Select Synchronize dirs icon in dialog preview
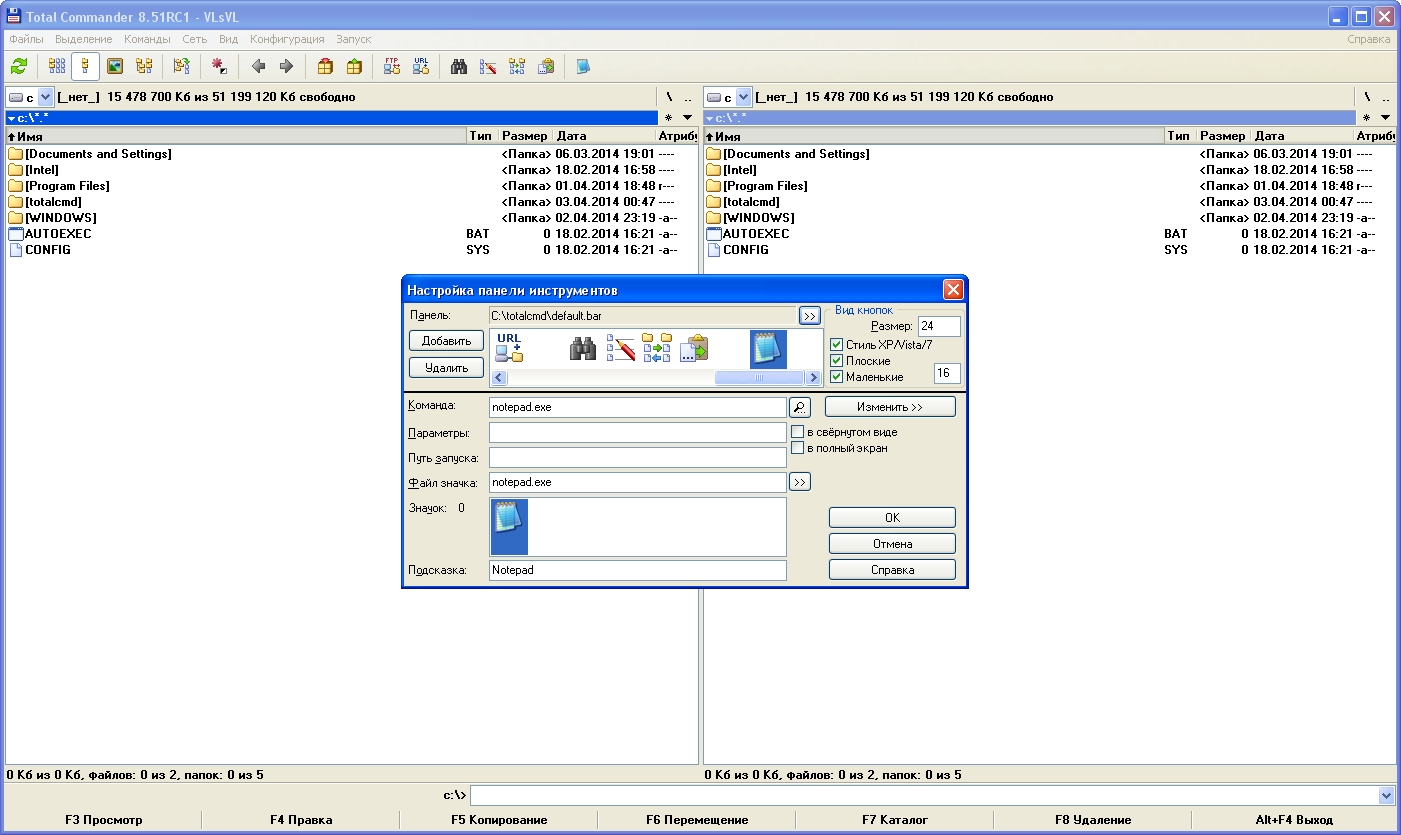1401x835 pixels. click(657, 349)
